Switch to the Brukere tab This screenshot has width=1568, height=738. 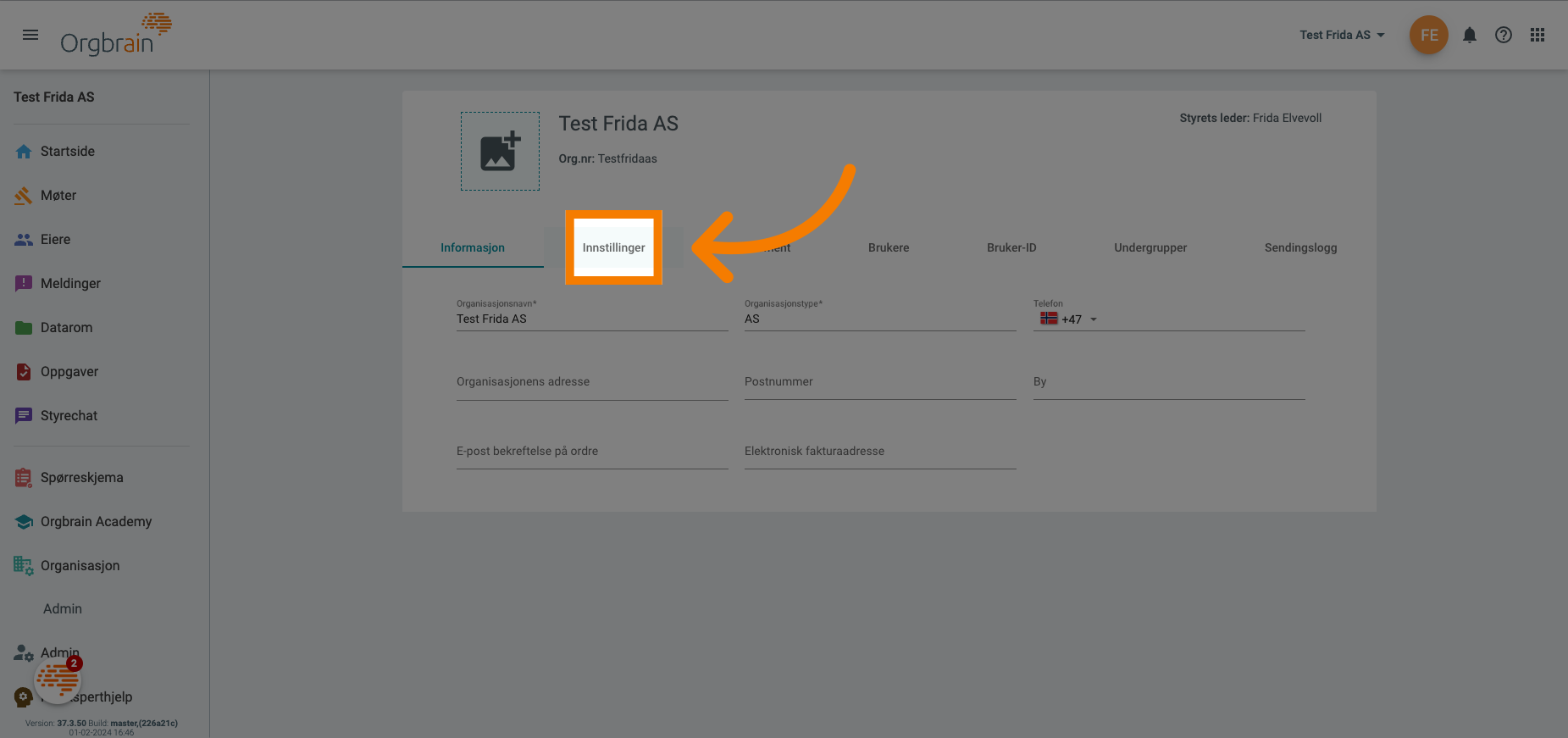coord(889,247)
